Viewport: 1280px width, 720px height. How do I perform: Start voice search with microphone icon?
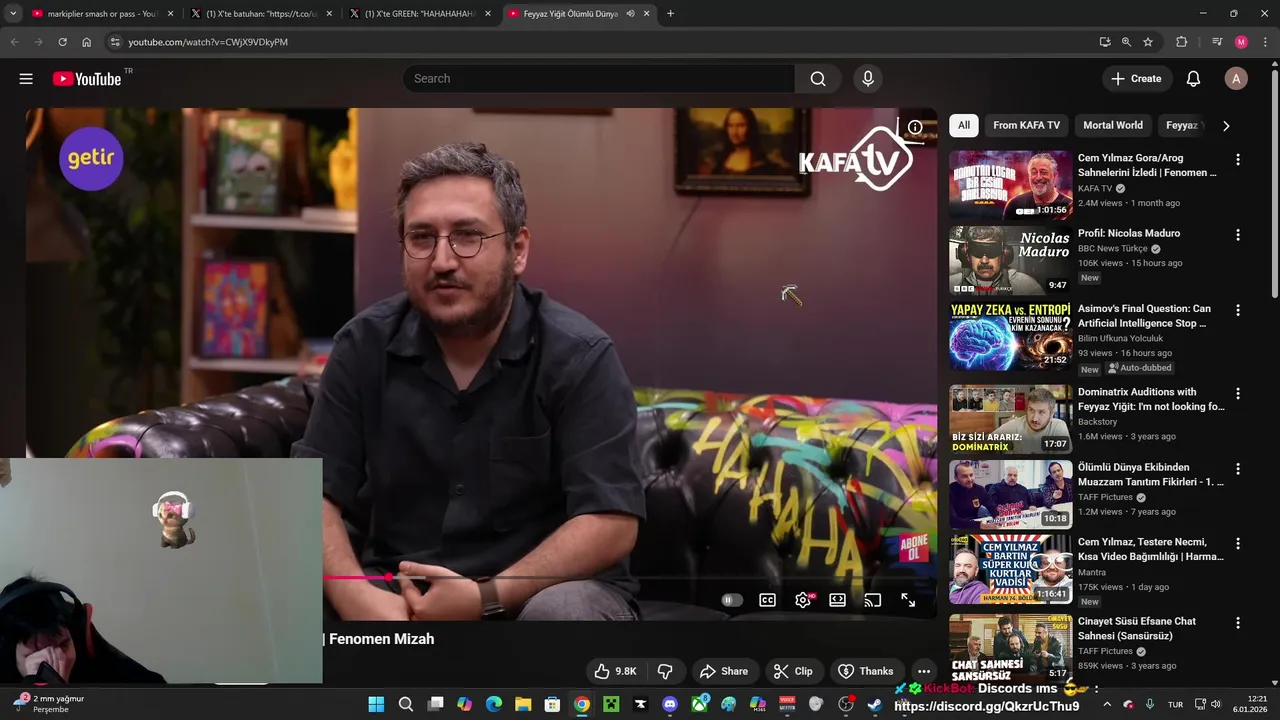pos(867,79)
